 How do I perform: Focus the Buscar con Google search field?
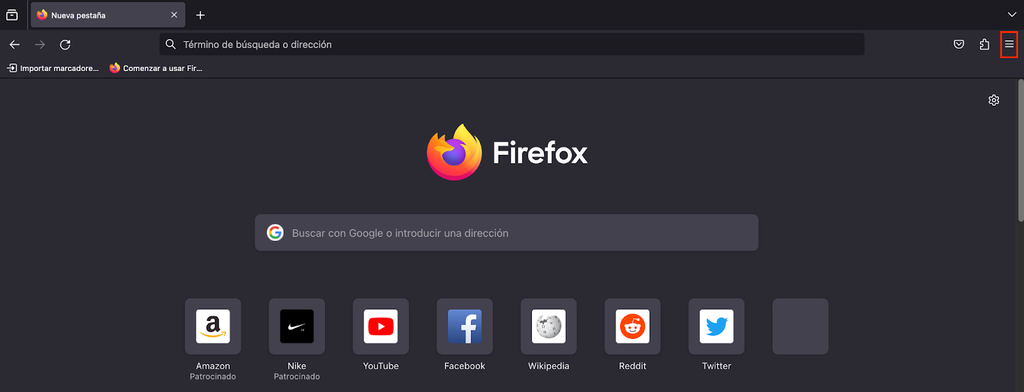pos(506,233)
